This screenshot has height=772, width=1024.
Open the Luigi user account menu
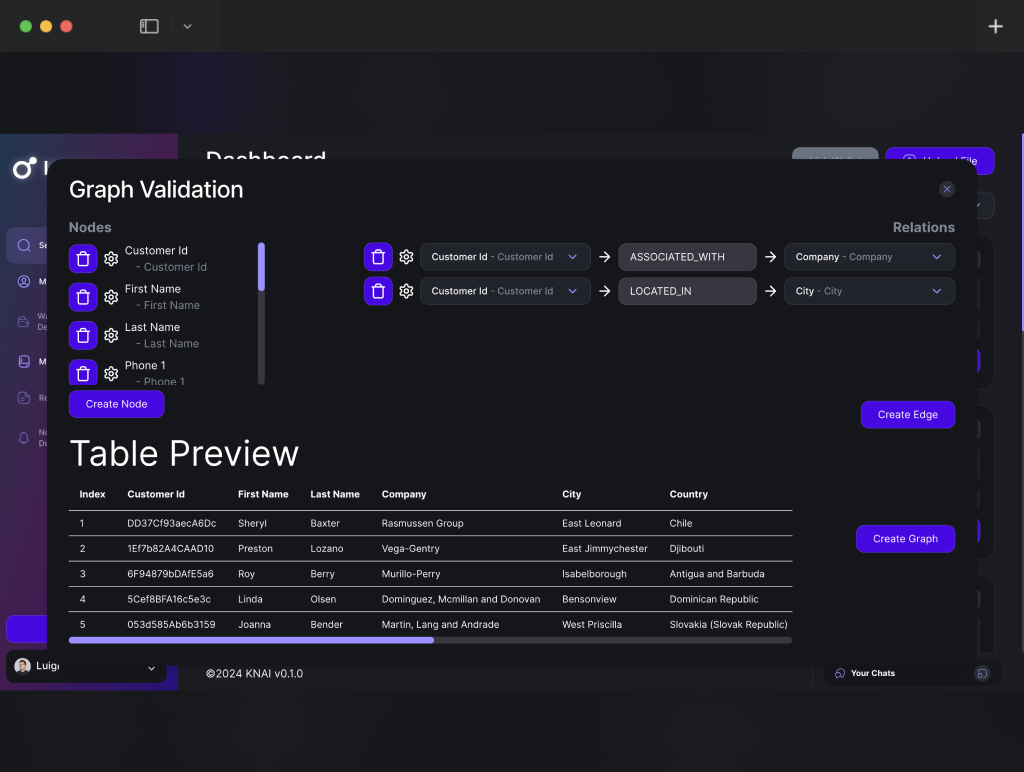pos(86,667)
